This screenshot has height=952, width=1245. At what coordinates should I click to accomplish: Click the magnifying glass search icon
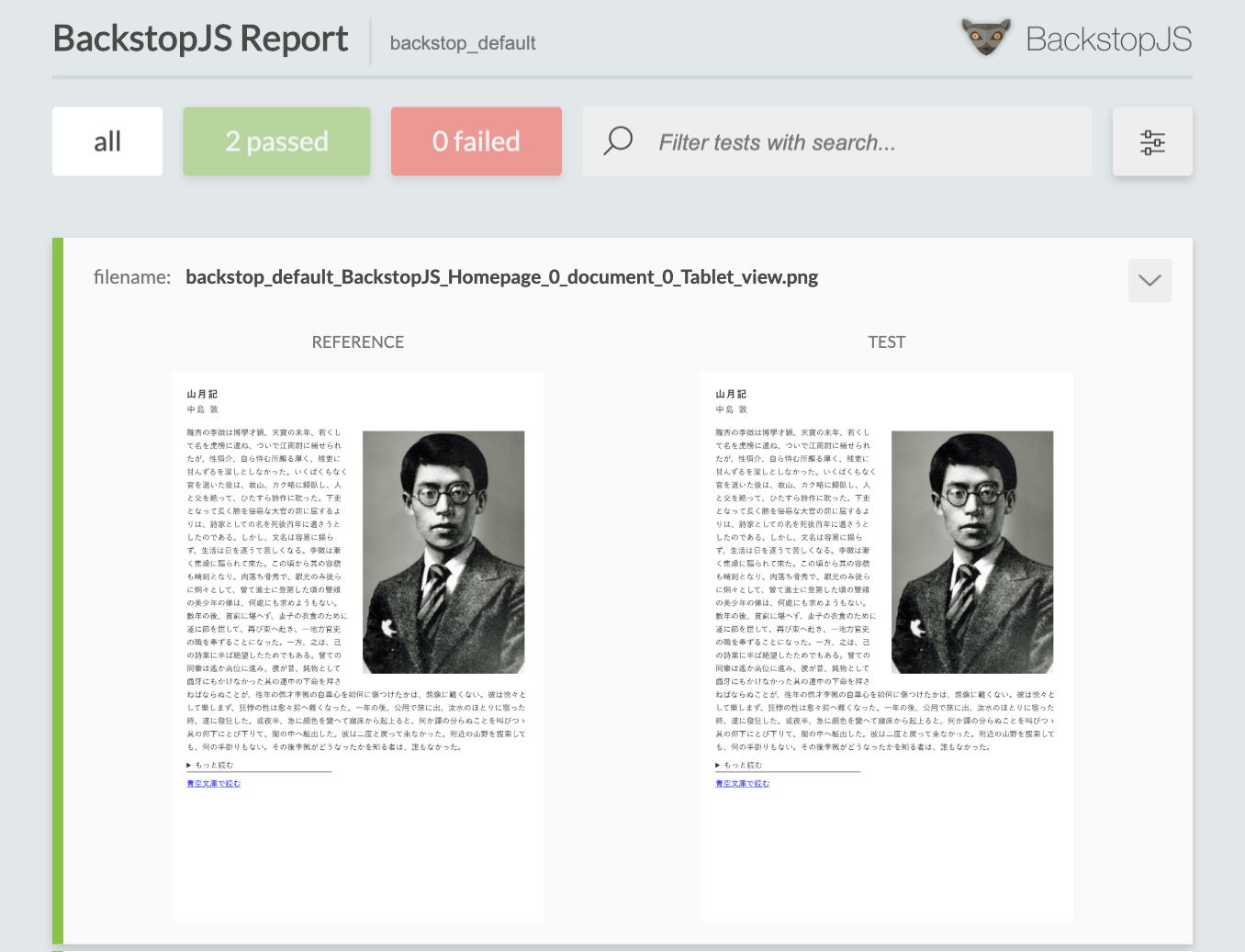(618, 141)
